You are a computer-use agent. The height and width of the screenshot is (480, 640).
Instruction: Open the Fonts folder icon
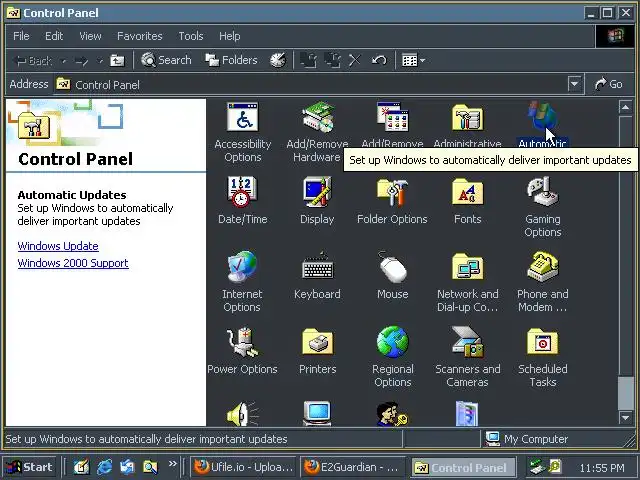click(467, 193)
